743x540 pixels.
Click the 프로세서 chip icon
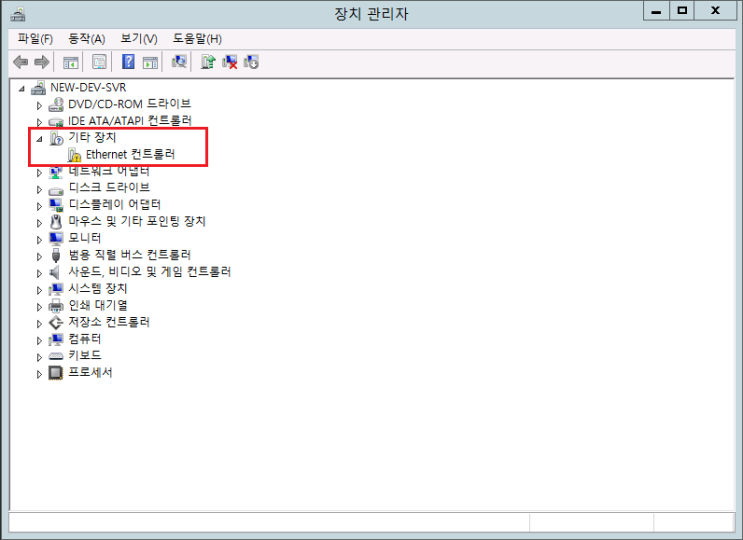click(x=56, y=373)
